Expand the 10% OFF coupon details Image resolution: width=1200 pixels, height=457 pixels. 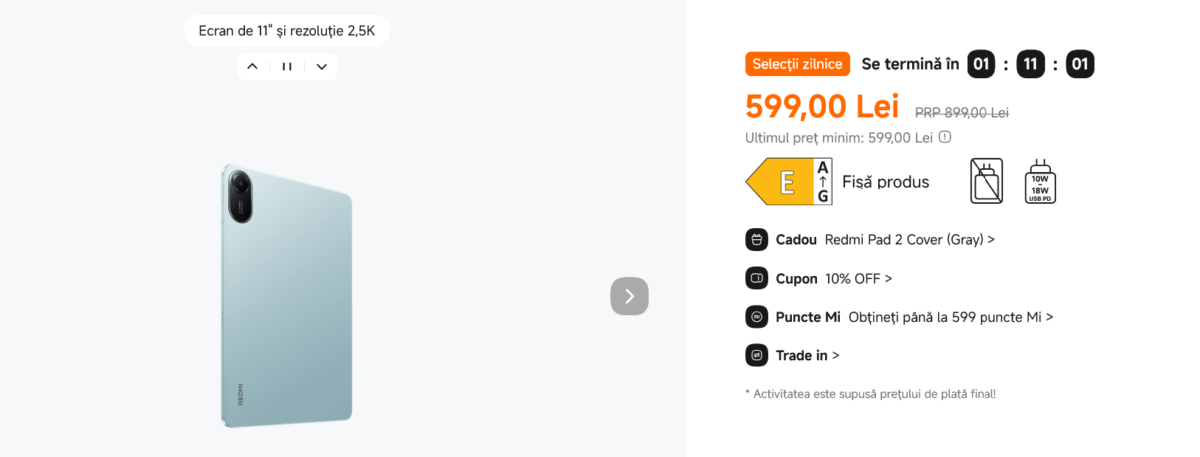(858, 279)
